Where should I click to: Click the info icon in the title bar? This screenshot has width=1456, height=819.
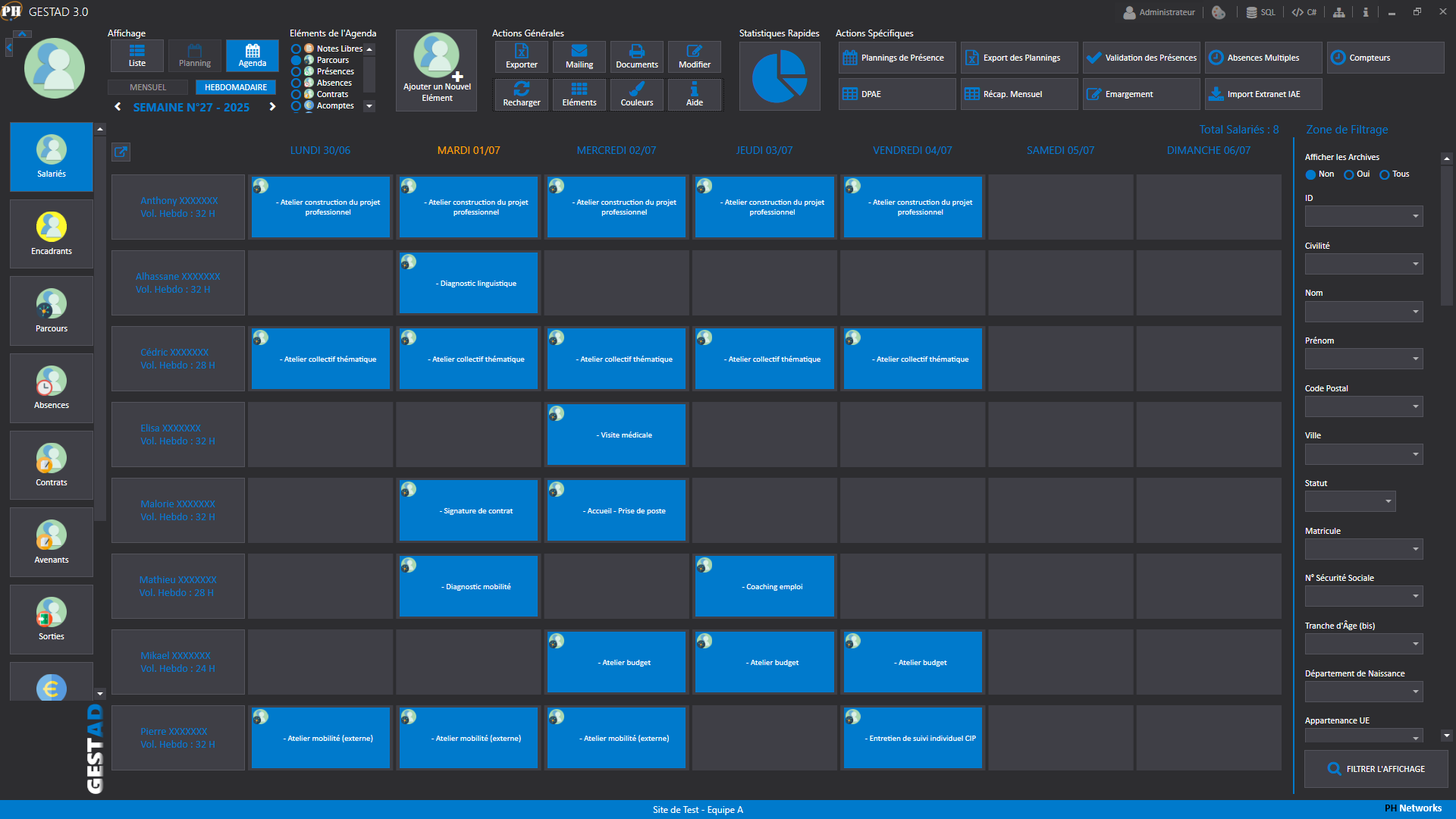coord(1366,12)
